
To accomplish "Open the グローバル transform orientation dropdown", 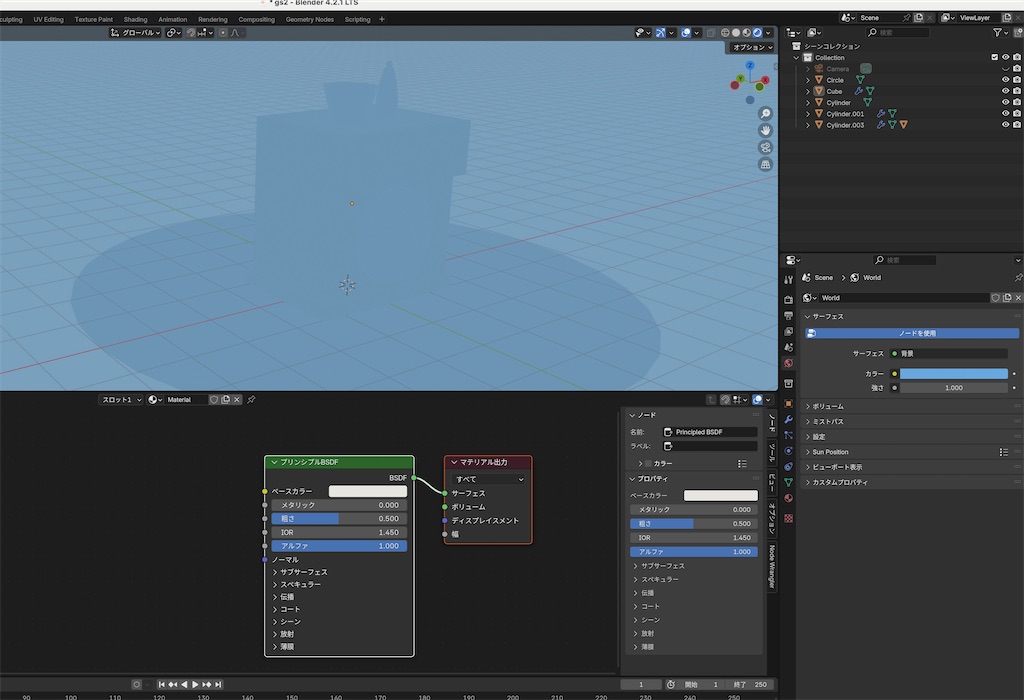I will click(135, 33).
